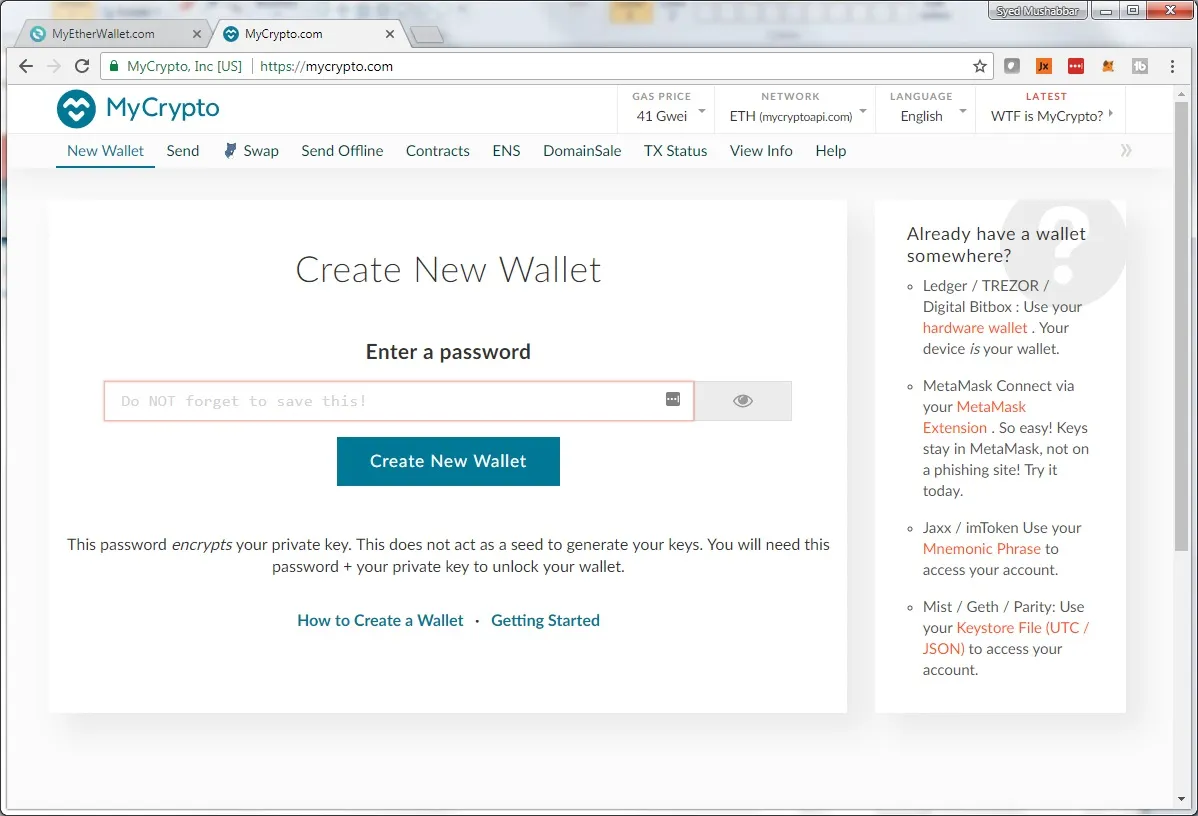Click the MyCrypto logo text
Image resolution: width=1198 pixels, height=816 pixels.
pos(163,108)
